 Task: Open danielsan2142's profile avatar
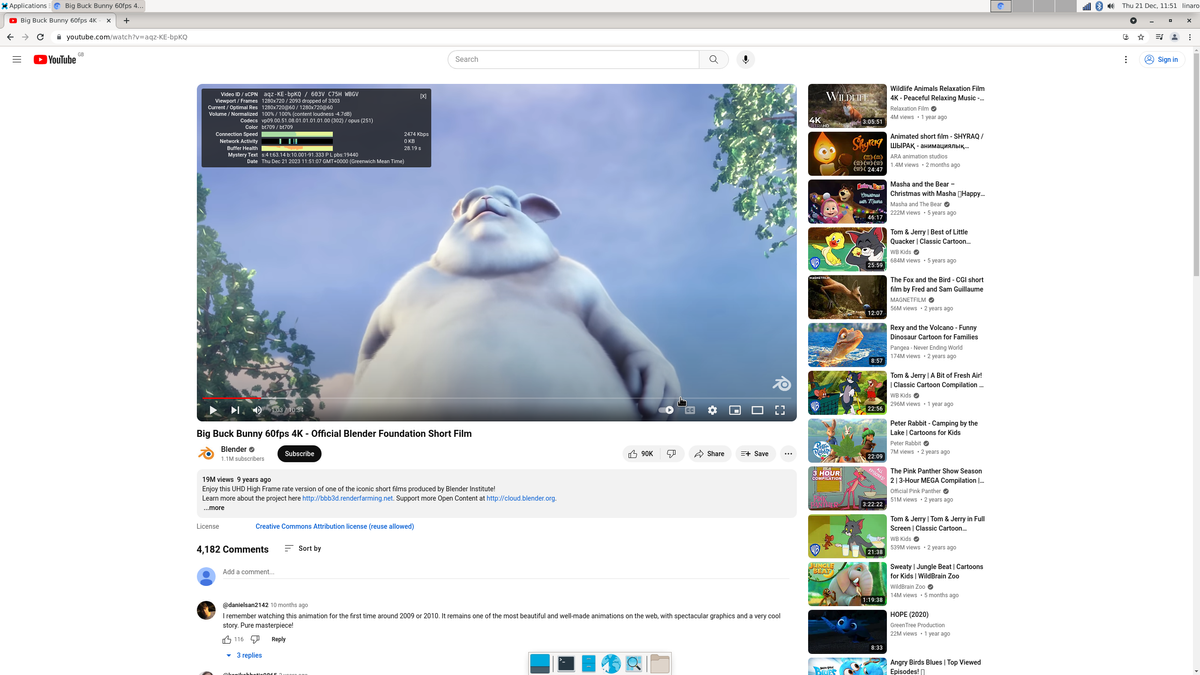pyautogui.click(x=206, y=610)
